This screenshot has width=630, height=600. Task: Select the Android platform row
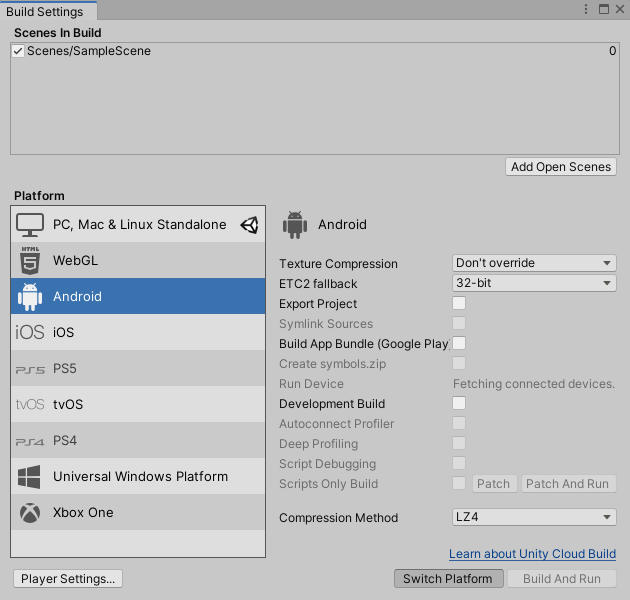point(138,296)
